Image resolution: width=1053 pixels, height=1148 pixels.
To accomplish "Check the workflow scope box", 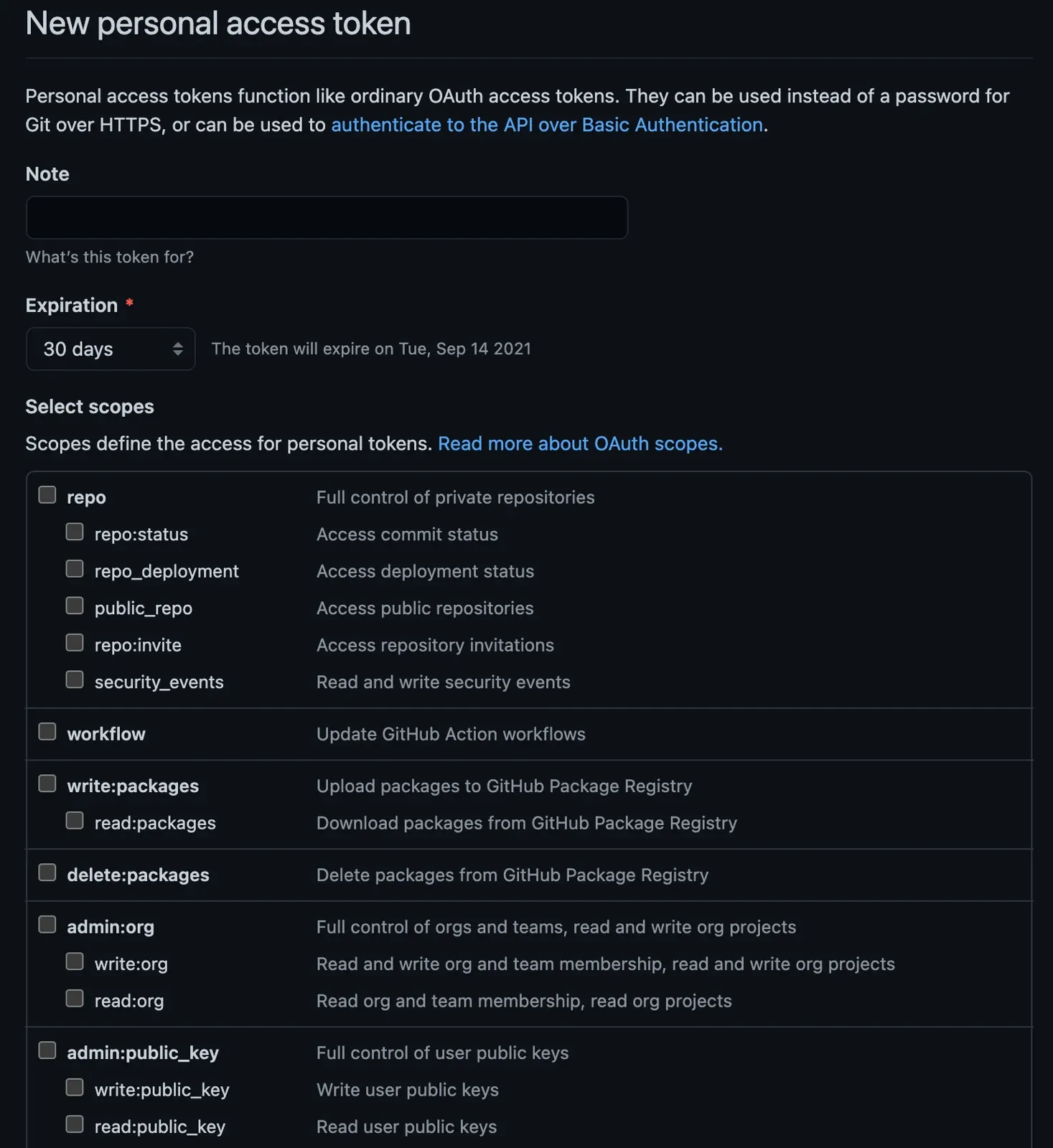I will [47, 732].
